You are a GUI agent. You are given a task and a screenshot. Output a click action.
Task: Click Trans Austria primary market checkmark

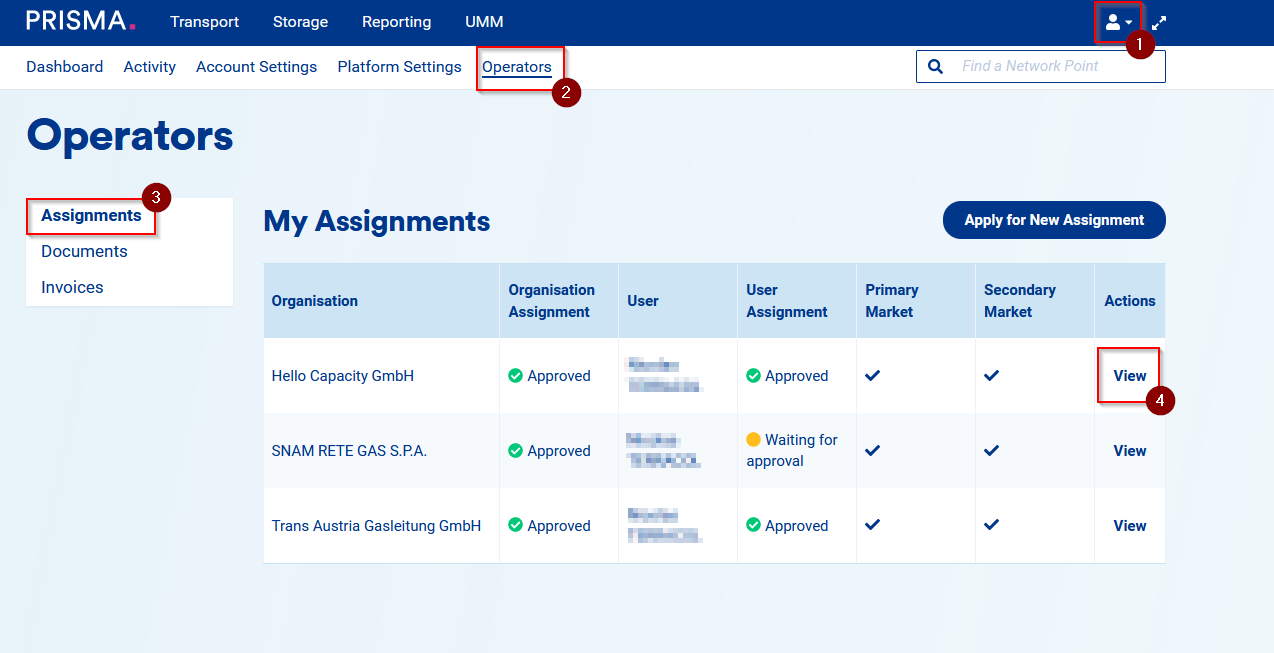click(x=872, y=525)
